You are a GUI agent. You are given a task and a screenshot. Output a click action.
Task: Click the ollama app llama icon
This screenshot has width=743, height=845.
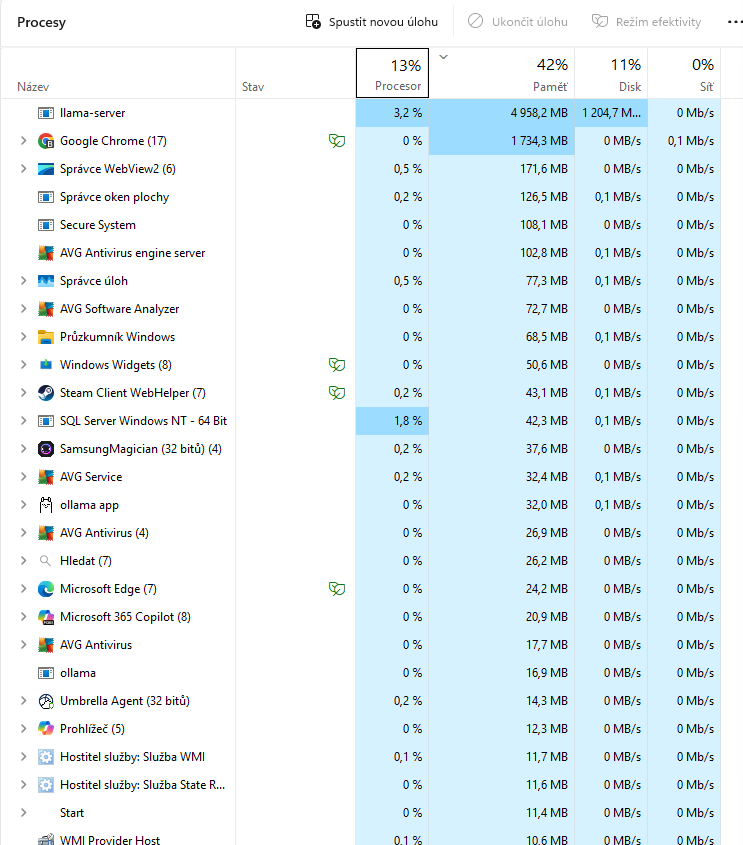(x=46, y=505)
